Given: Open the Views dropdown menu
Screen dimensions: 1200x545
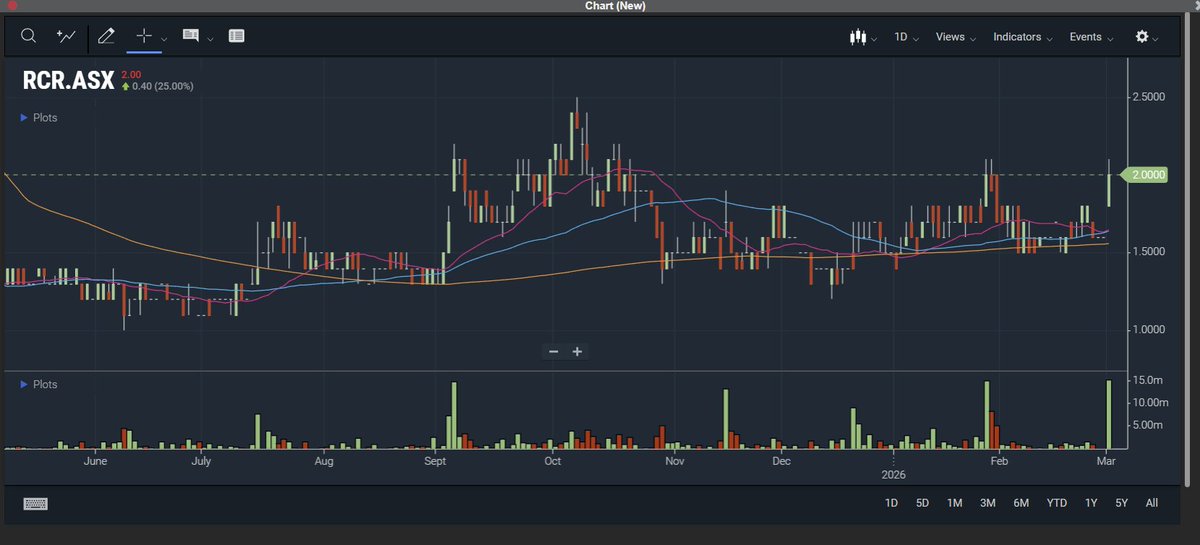Looking at the screenshot, I should click(955, 37).
